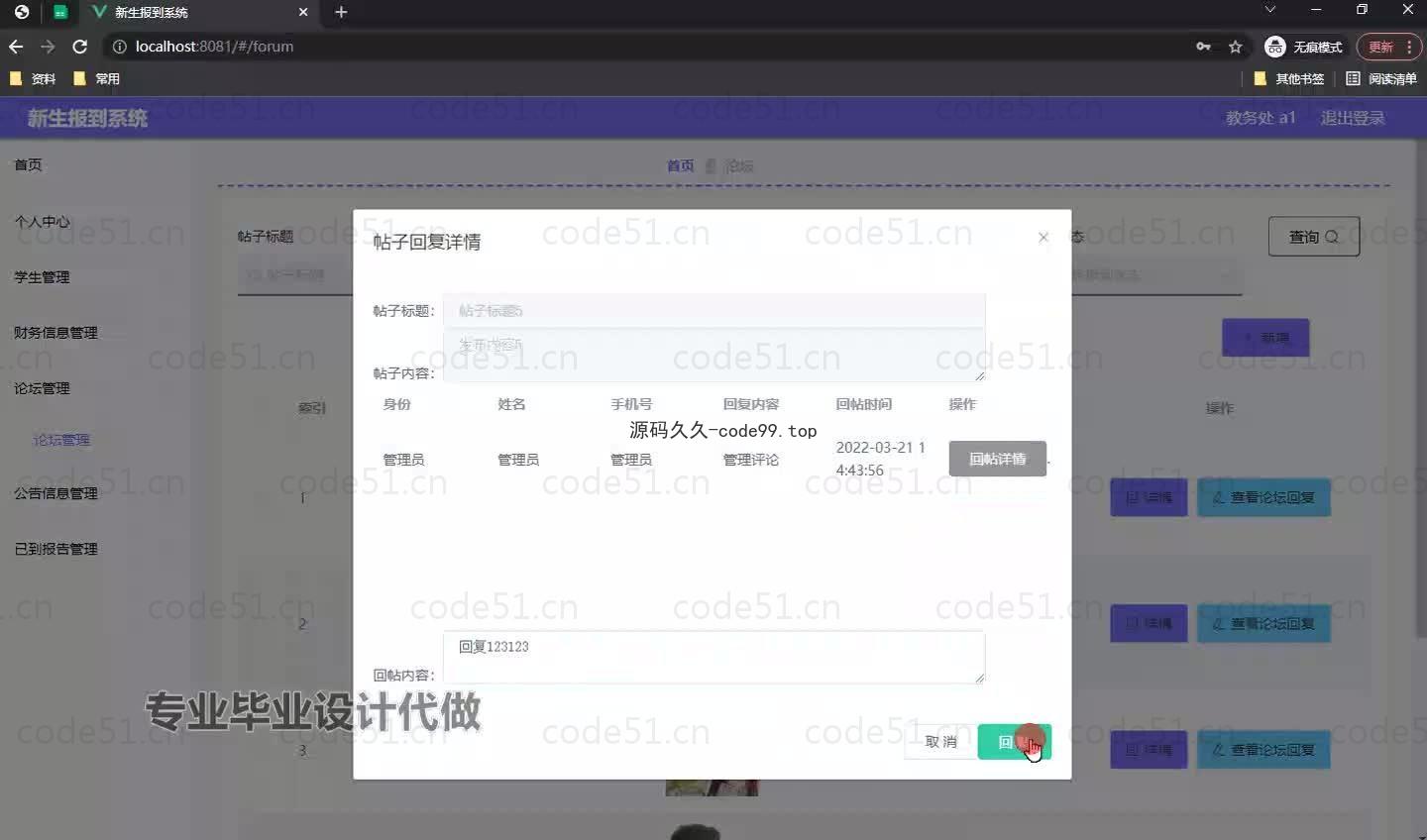Open the 资料 bookmark folder
Screen dimensions: 1427x840
pos(33,78)
